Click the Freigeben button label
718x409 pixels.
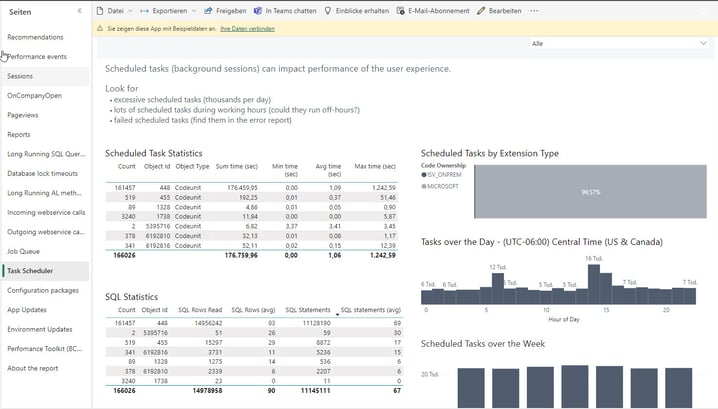[231, 11]
